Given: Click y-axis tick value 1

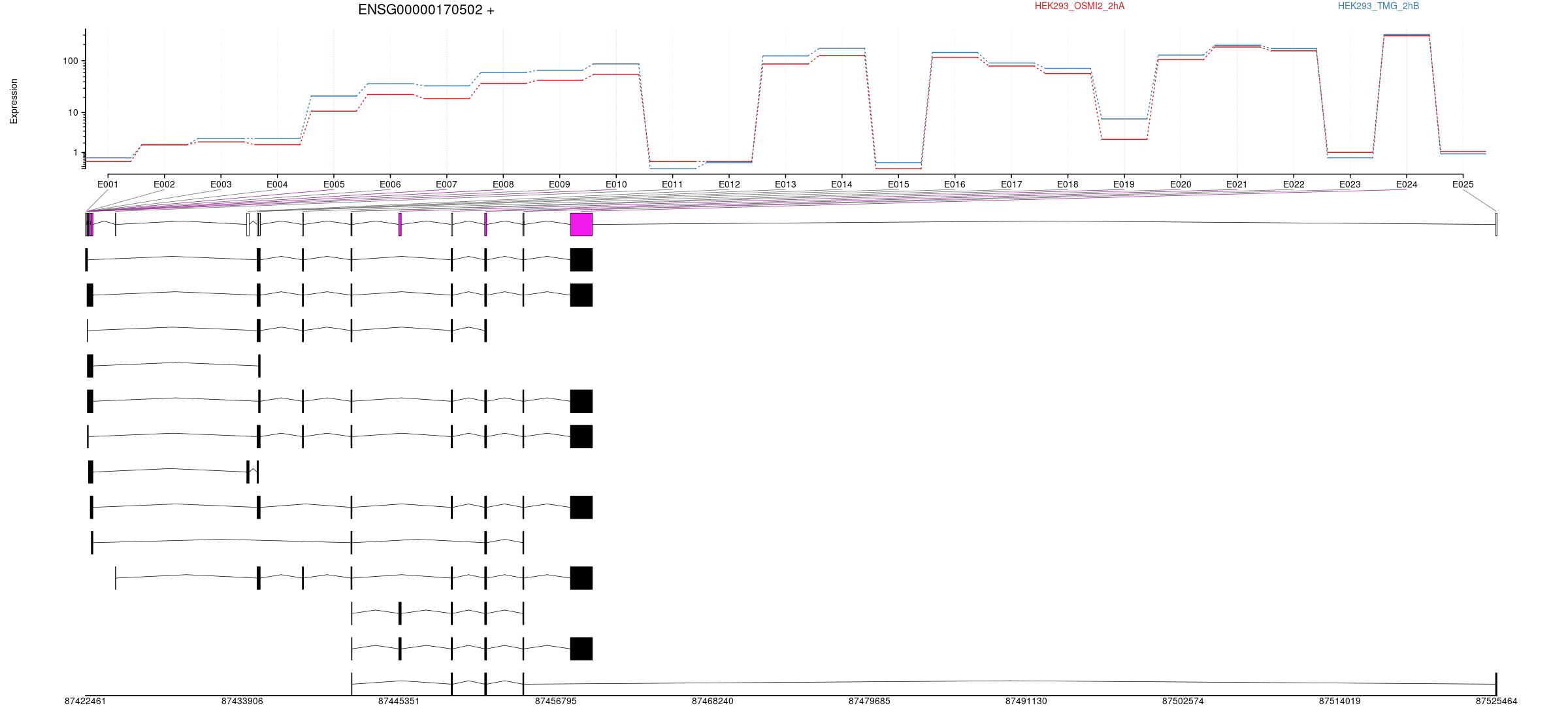Looking at the screenshot, I should click(75, 152).
